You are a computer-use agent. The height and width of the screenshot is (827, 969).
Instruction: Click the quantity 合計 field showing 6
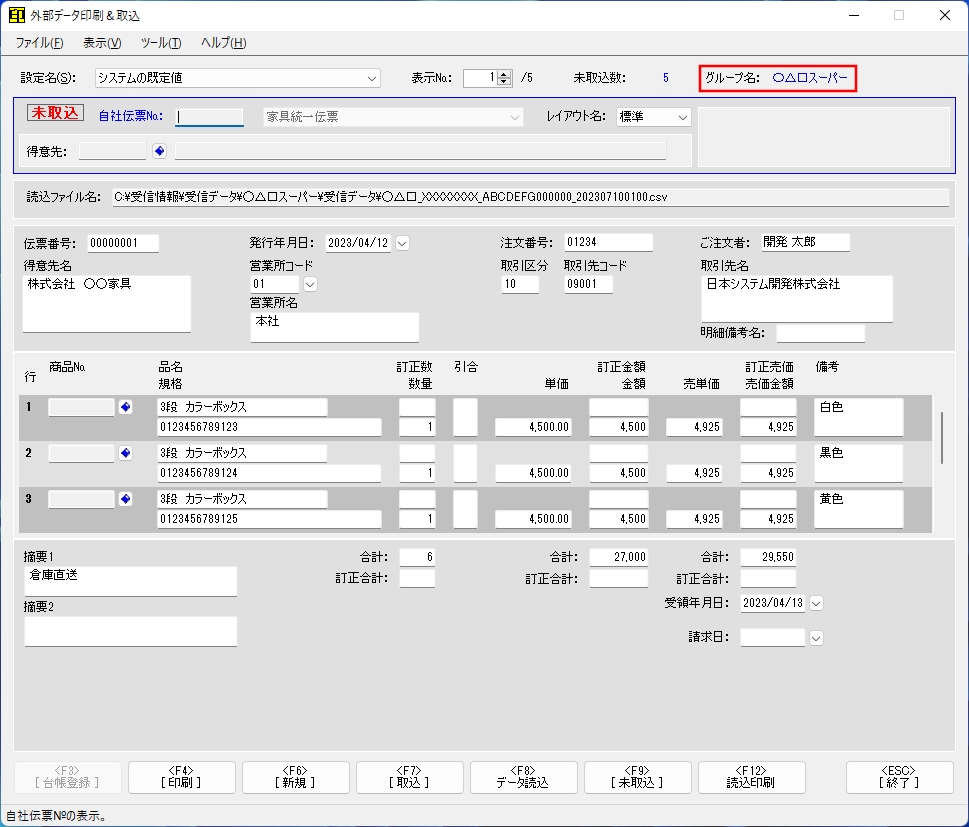[417, 558]
